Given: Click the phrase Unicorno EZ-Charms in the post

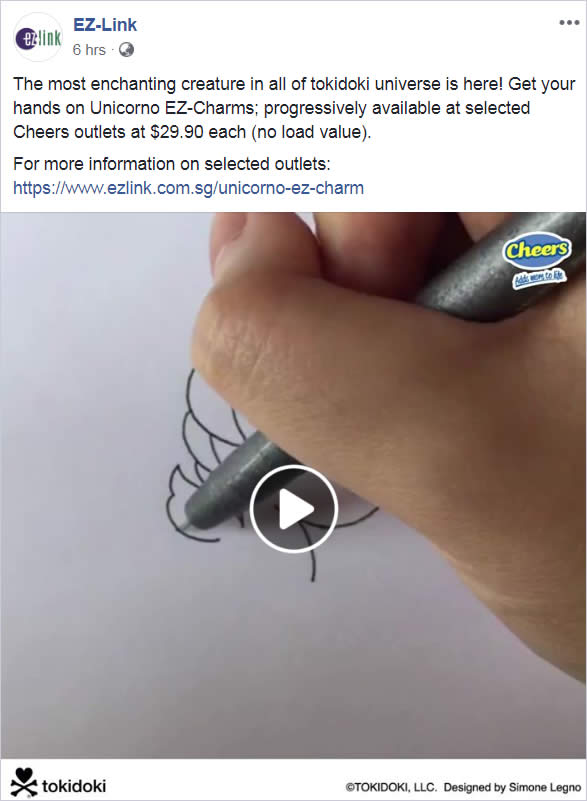Looking at the screenshot, I should [x=174, y=108].
